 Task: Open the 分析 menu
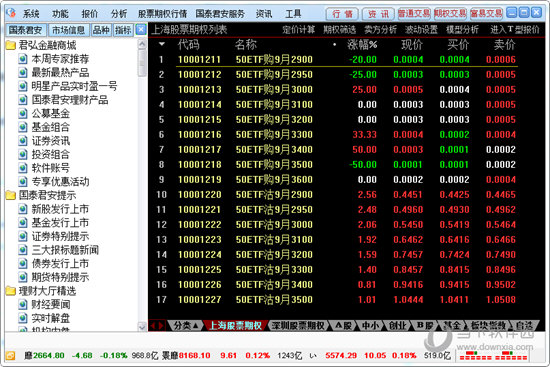(119, 14)
